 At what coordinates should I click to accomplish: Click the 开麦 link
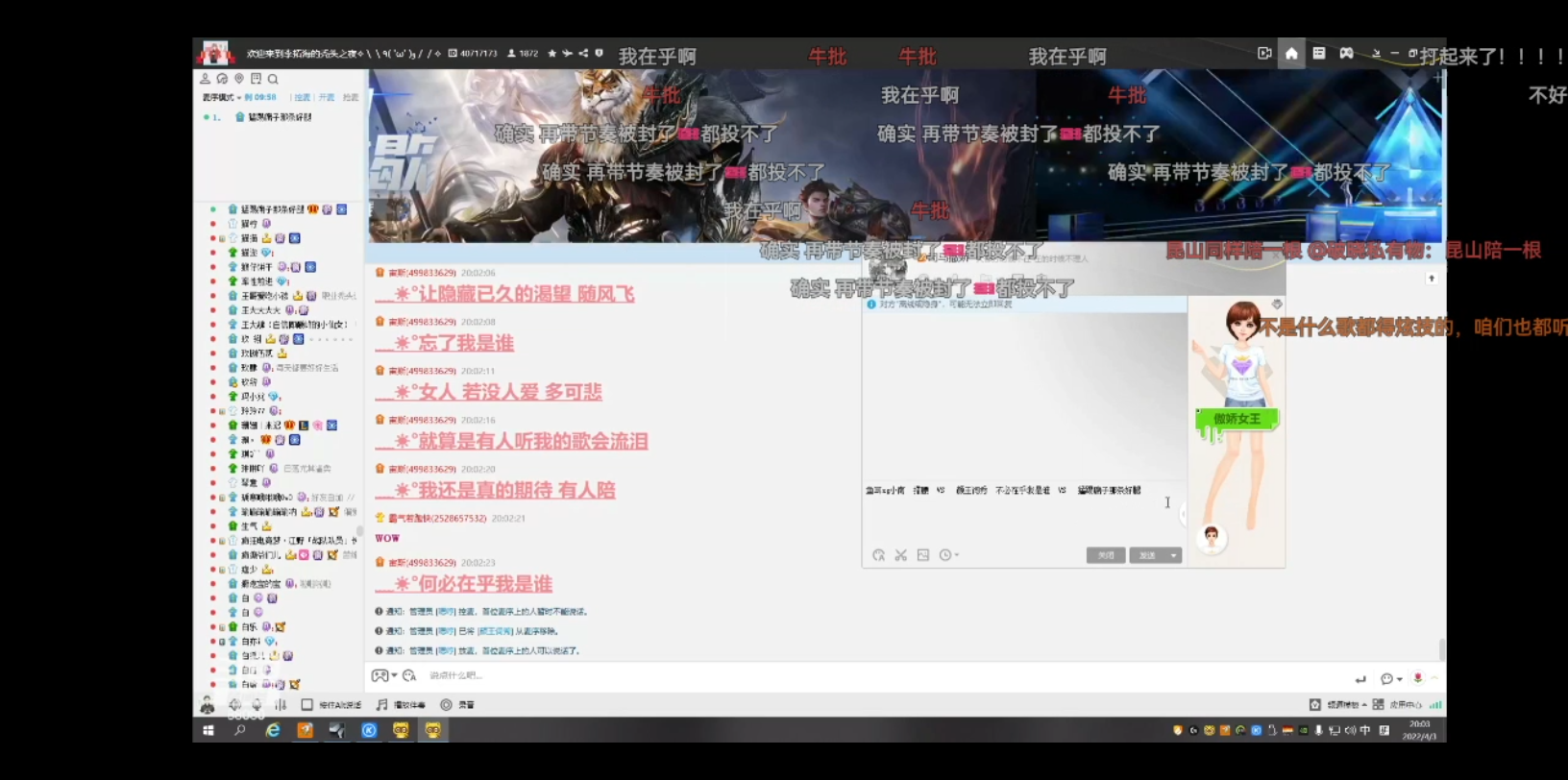(x=327, y=97)
